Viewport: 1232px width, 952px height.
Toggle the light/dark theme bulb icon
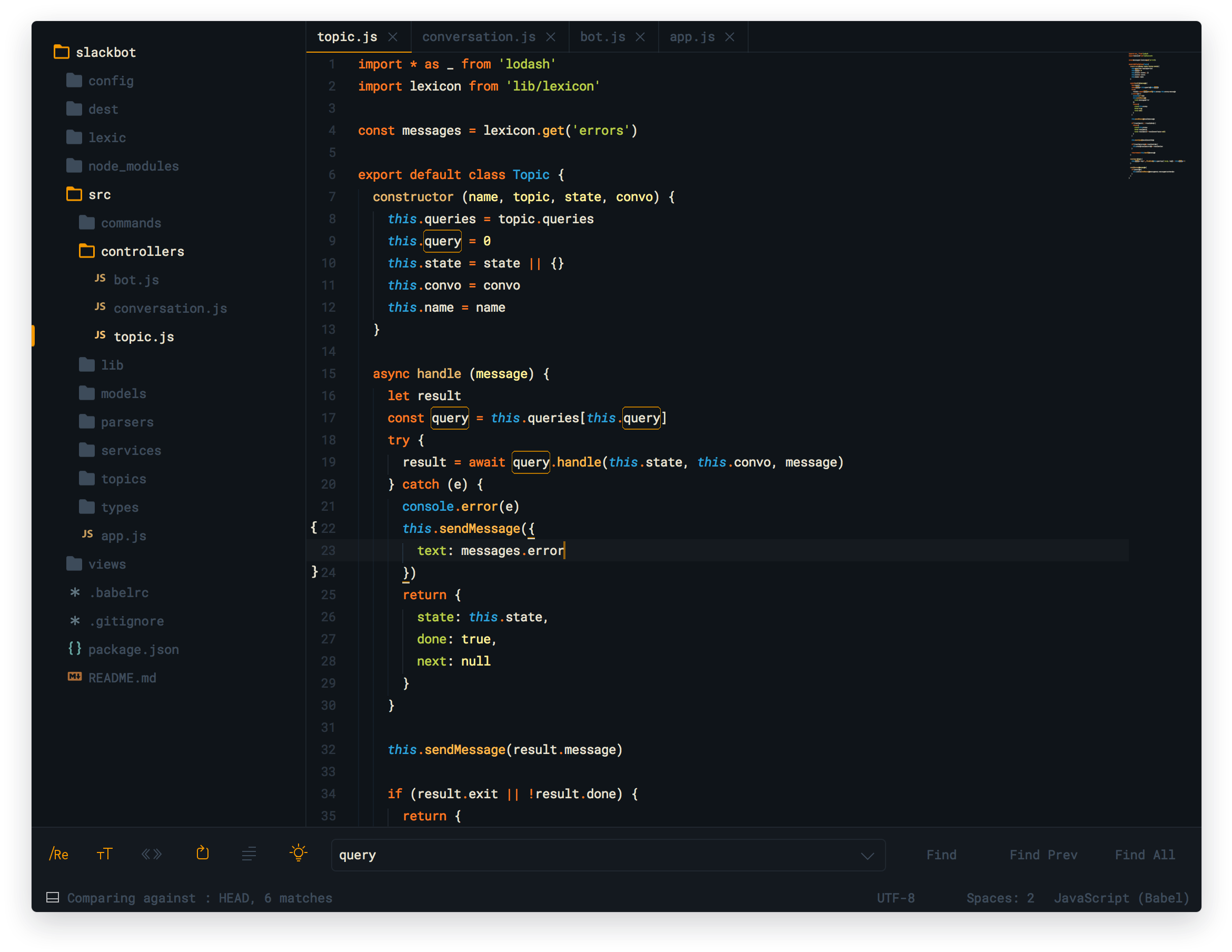click(x=299, y=854)
